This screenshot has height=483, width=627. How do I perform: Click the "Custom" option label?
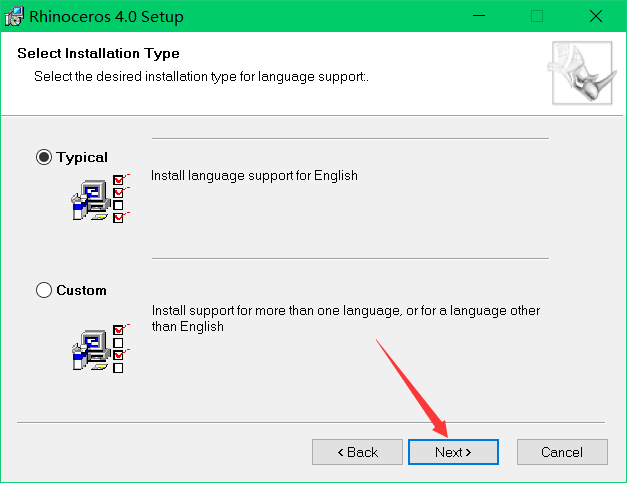(x=81, y=290)
